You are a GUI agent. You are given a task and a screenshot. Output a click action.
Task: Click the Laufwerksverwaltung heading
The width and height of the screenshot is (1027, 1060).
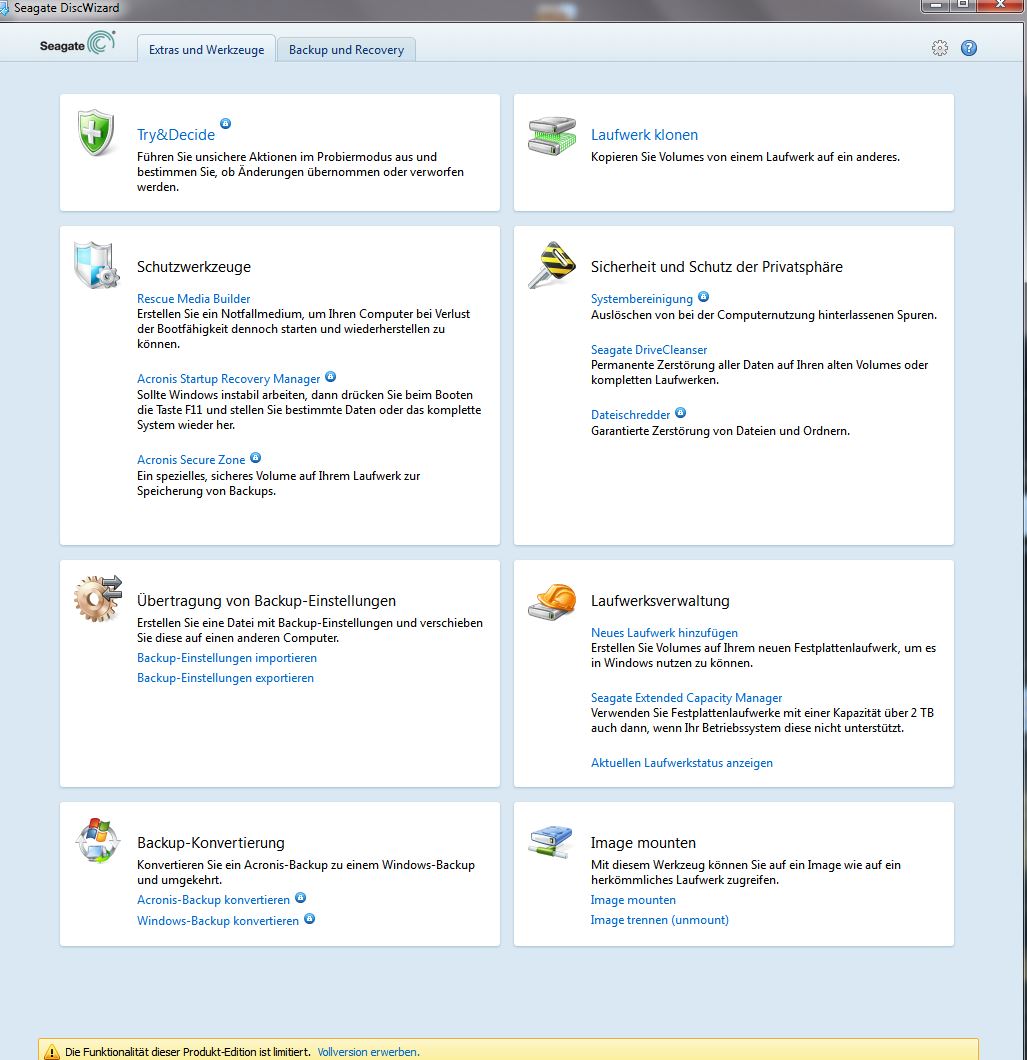pyautogui.click(x=660, y=600)
